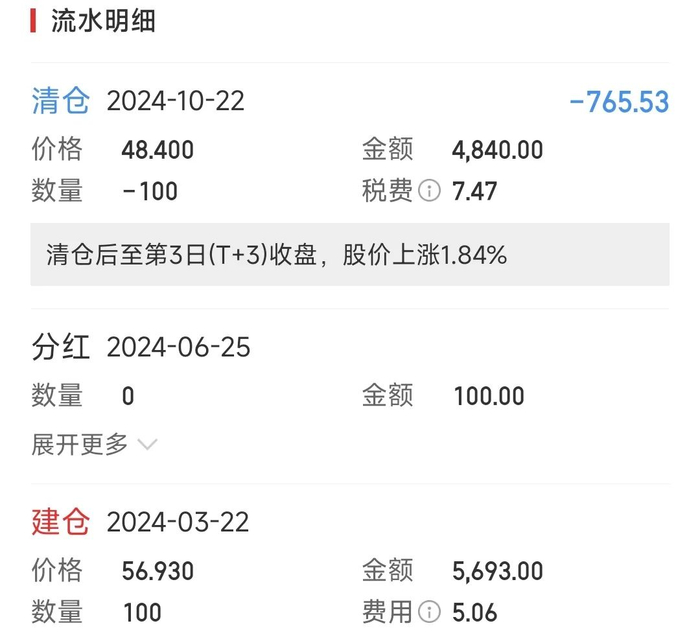Click the dividend amount 100.00
This screenshot has width=700, height=641.
488,396
